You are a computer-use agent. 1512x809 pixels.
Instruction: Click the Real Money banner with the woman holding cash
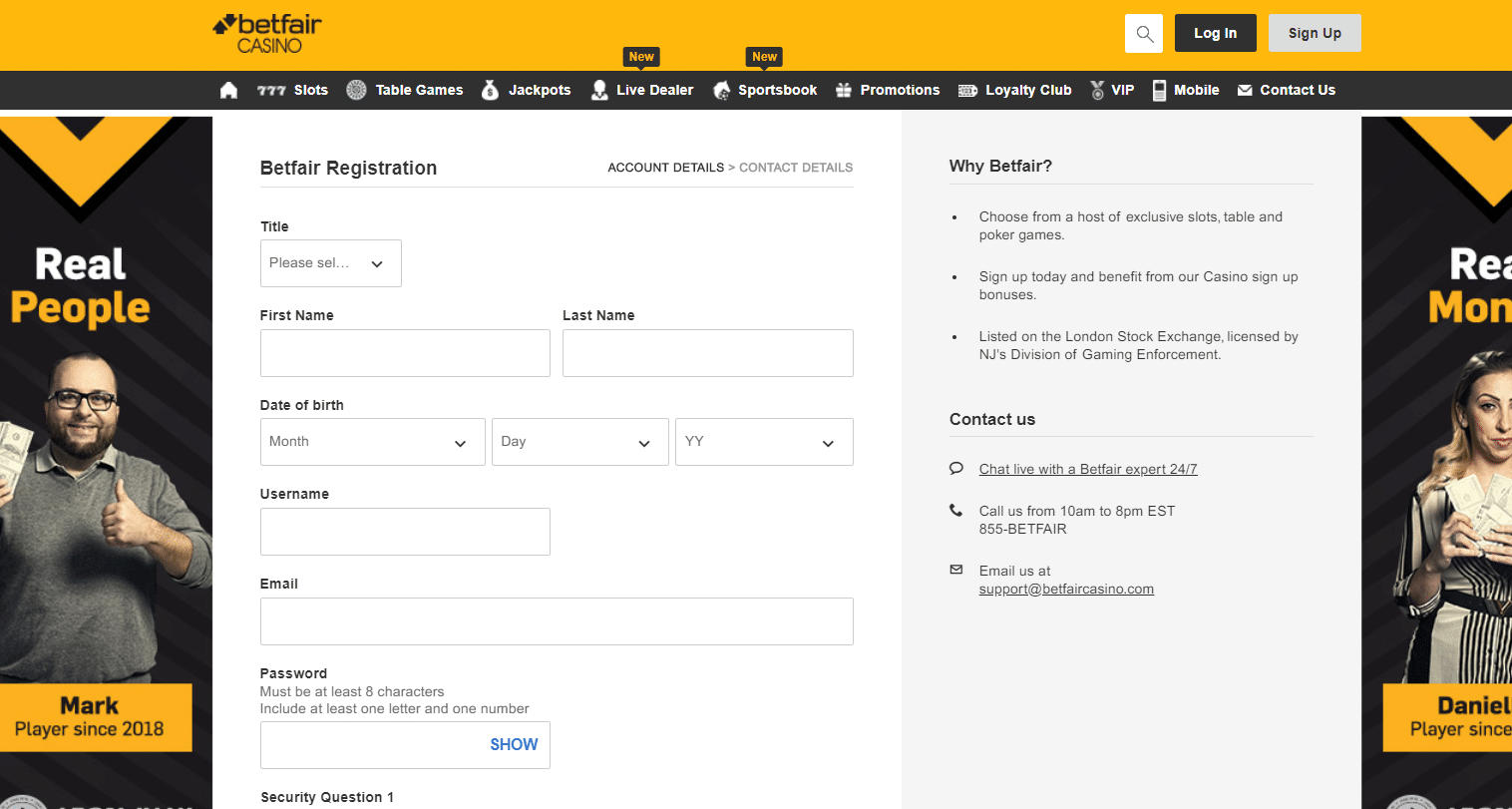[1436, 463]
